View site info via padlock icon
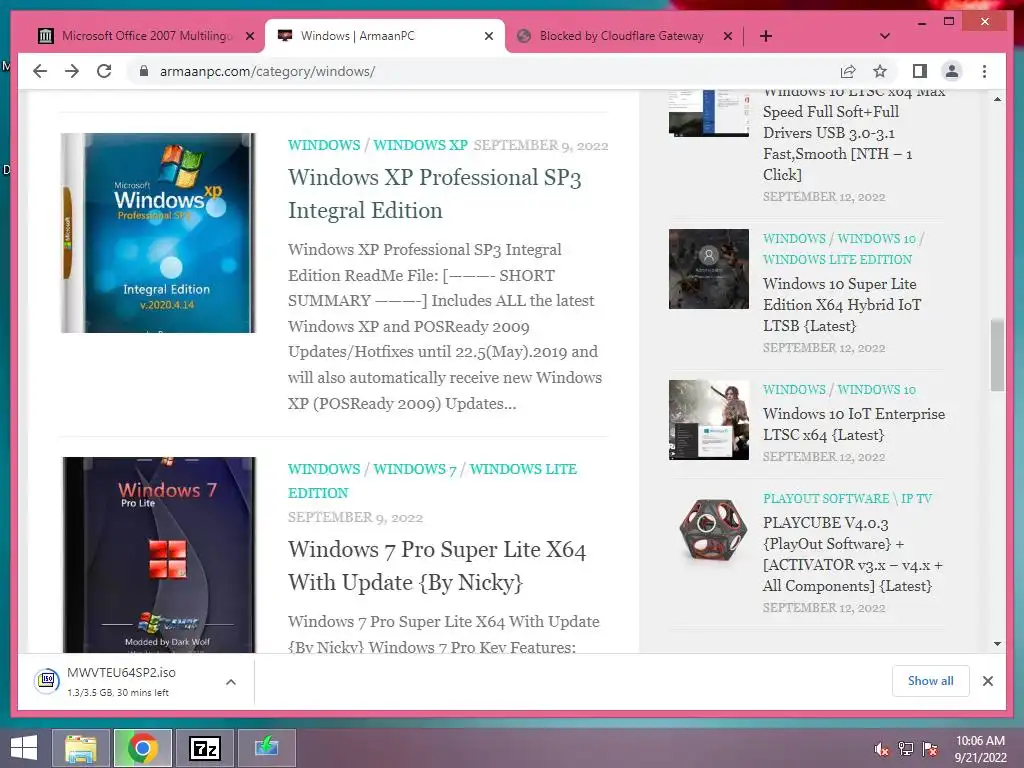Image resolution: width=1024 pixels, height=768 pixels. tap(144, 71)
